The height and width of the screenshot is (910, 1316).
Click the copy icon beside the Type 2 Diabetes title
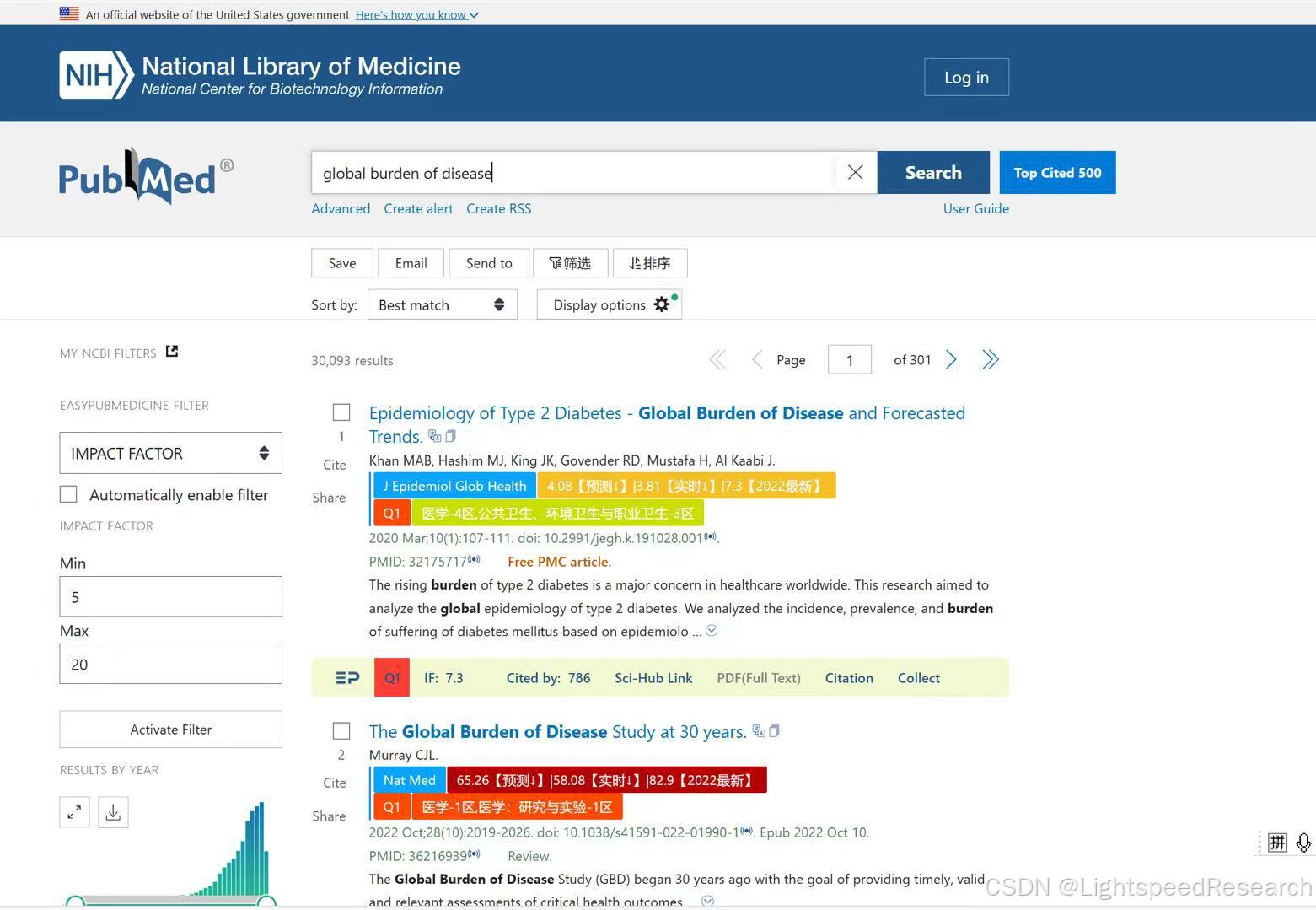point(450,436)
